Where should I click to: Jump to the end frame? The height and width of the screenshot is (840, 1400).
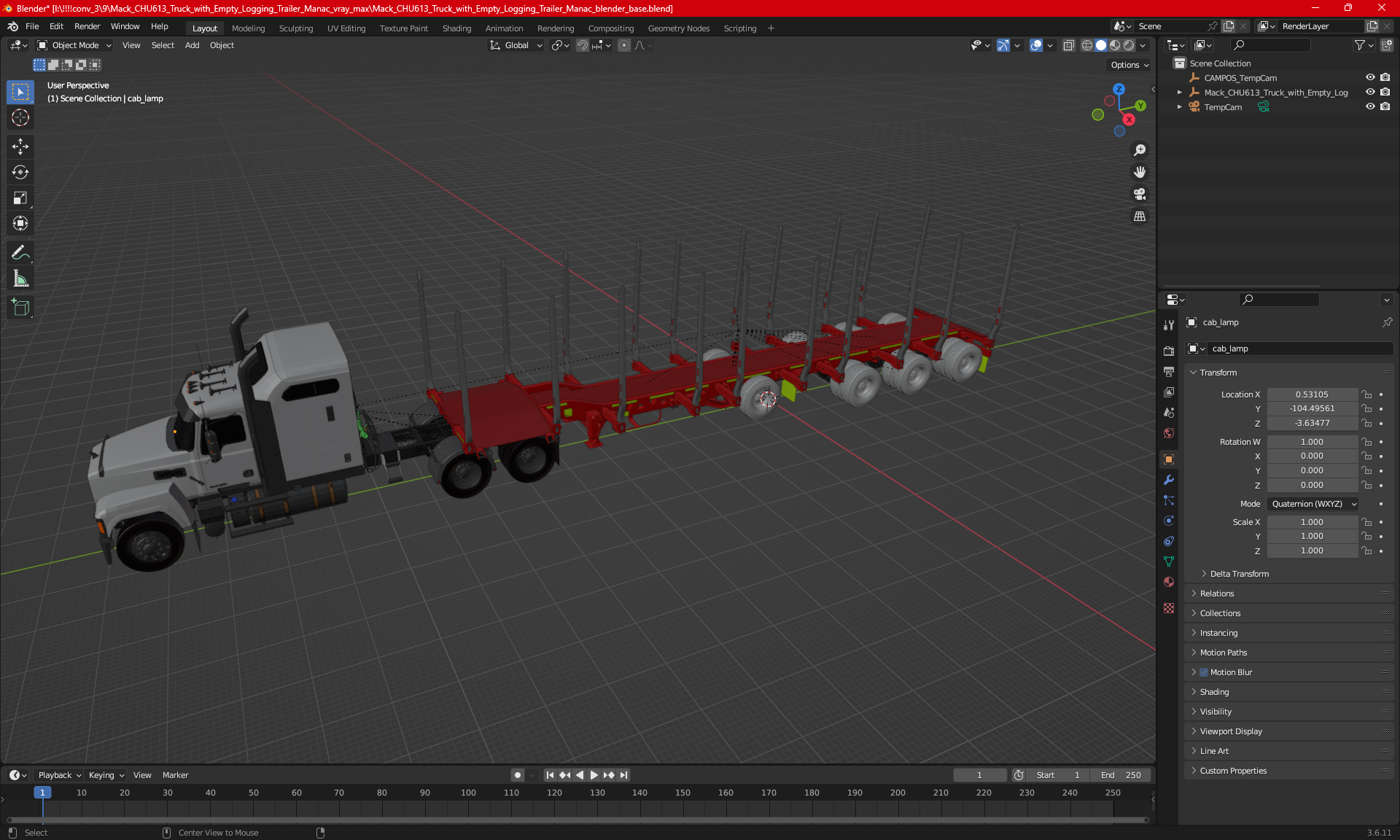pyautogui.click(x=623, y=775)
